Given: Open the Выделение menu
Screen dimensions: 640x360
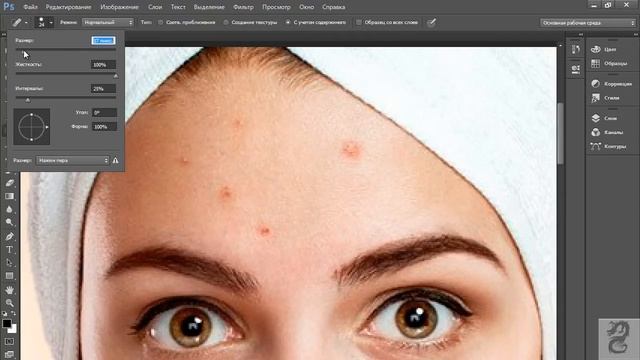Looking at the screenshot, I should coord(209,7).
